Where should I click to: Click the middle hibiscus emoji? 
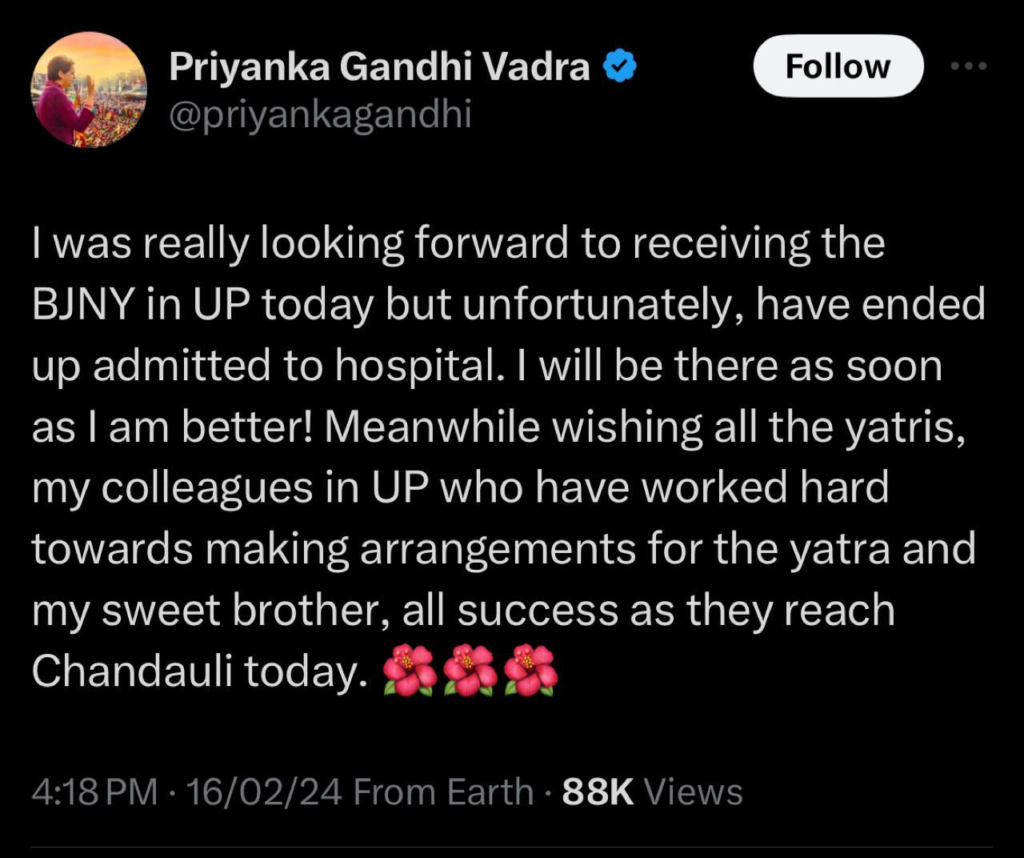(470, 670)
